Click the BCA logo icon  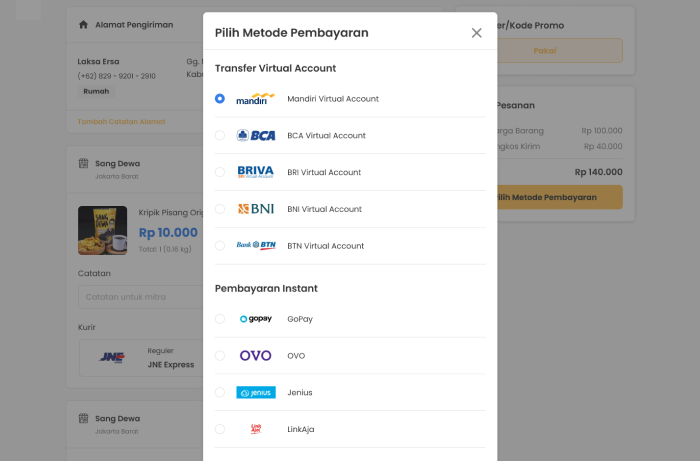[x=255, y=135]
